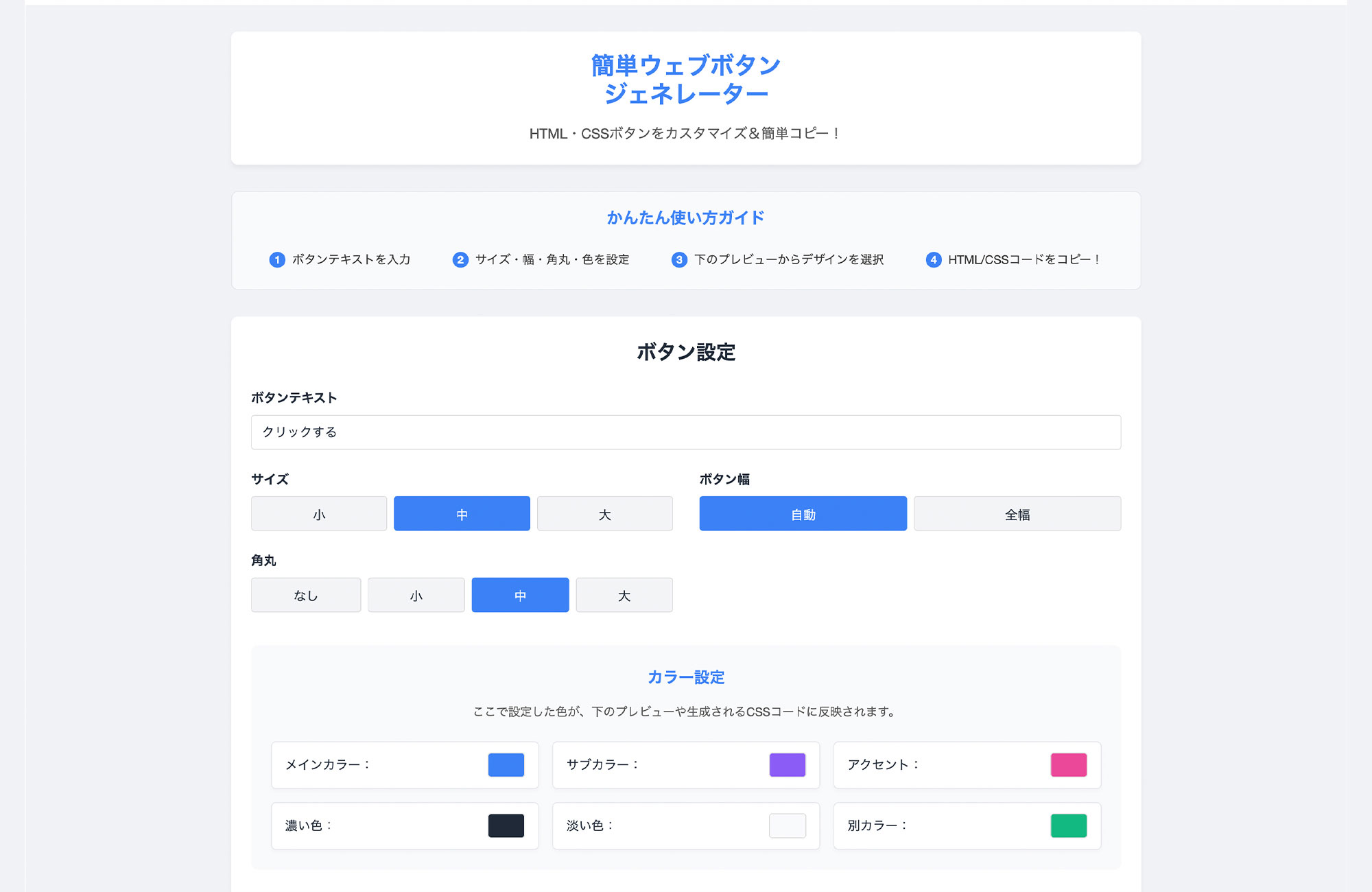Click the サイズ section label
Viewport: 1372px width, 892px height.
coord(270,480)
